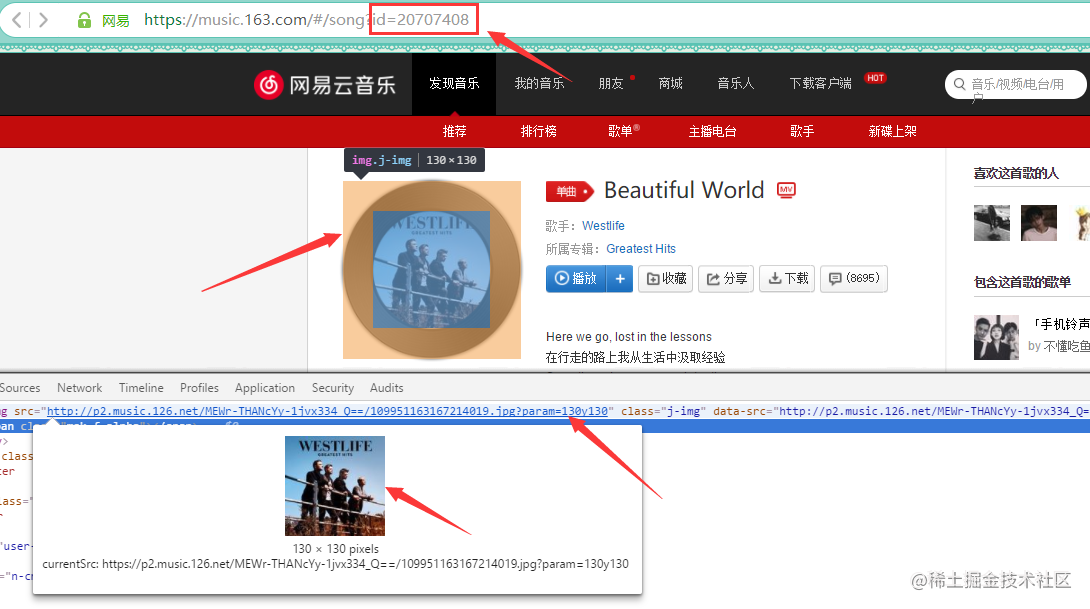Select the 歌单 sub-navigation item

pos(620,131)
